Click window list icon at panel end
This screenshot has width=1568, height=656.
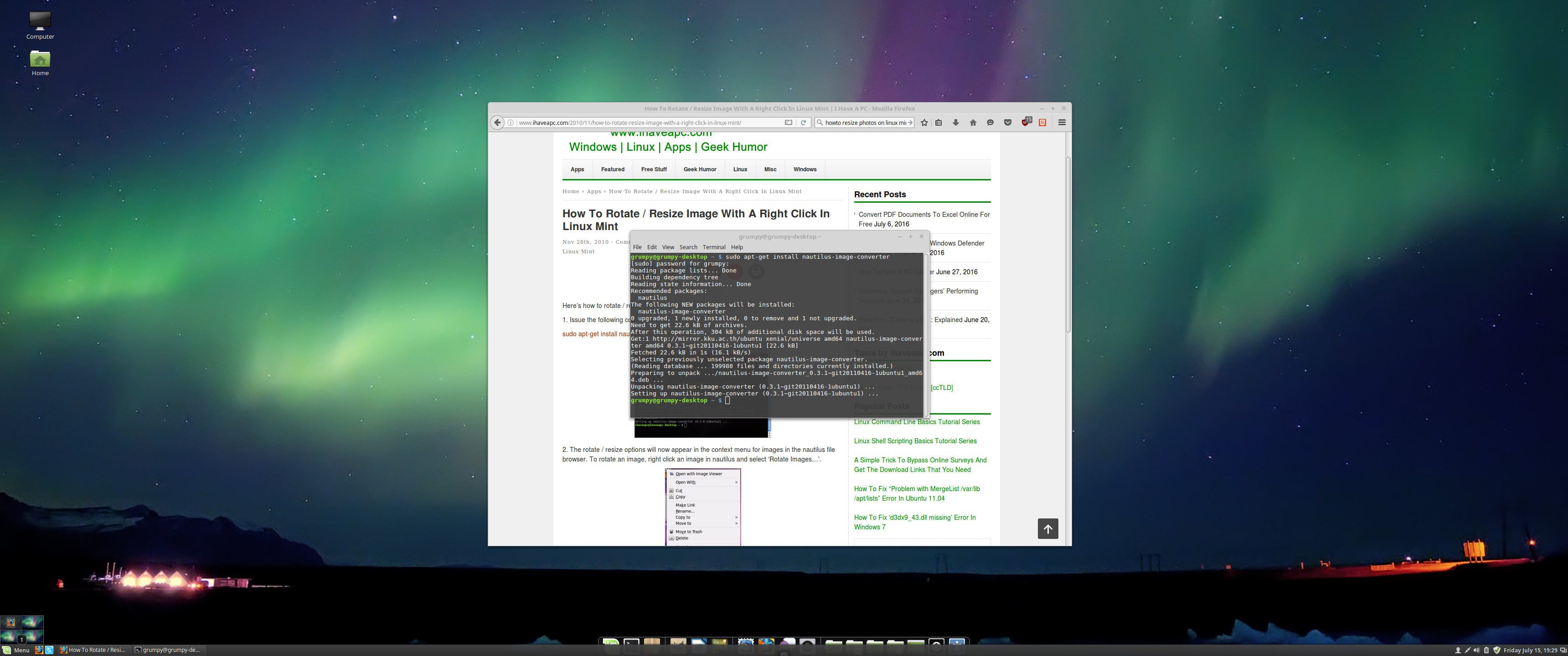coord(1563,650)
